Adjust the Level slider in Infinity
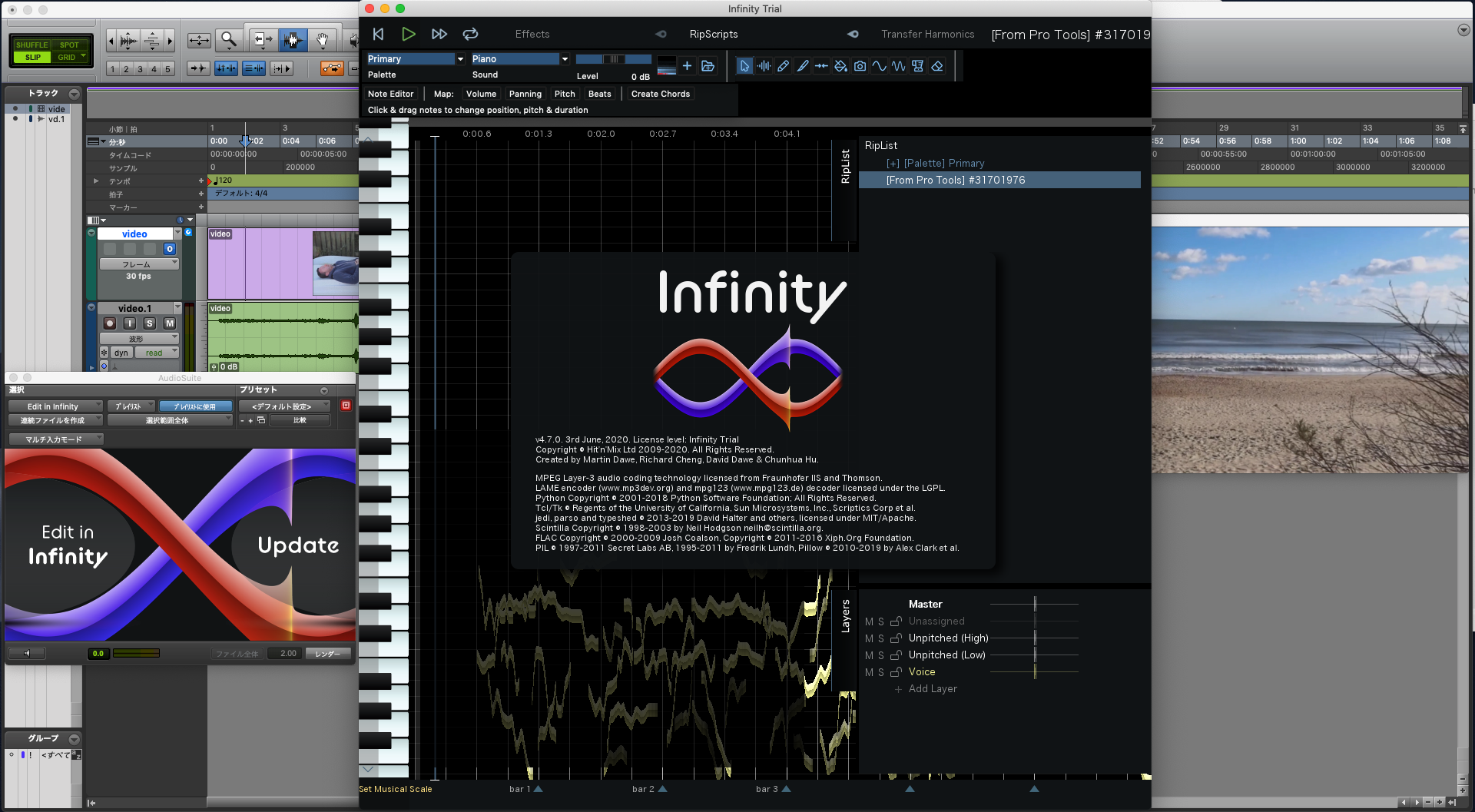 click(613, 59)
